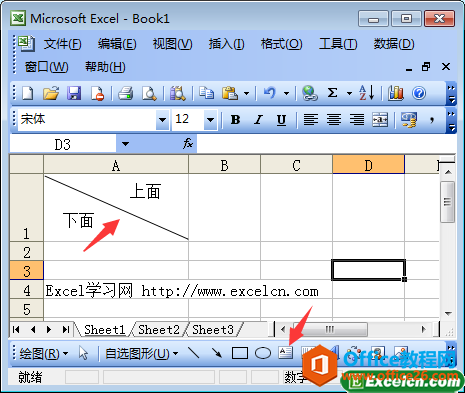Open the 工具(T) menu
This screenshot has width=465, height=393.
pyautogui.click(x=338, y=44)
